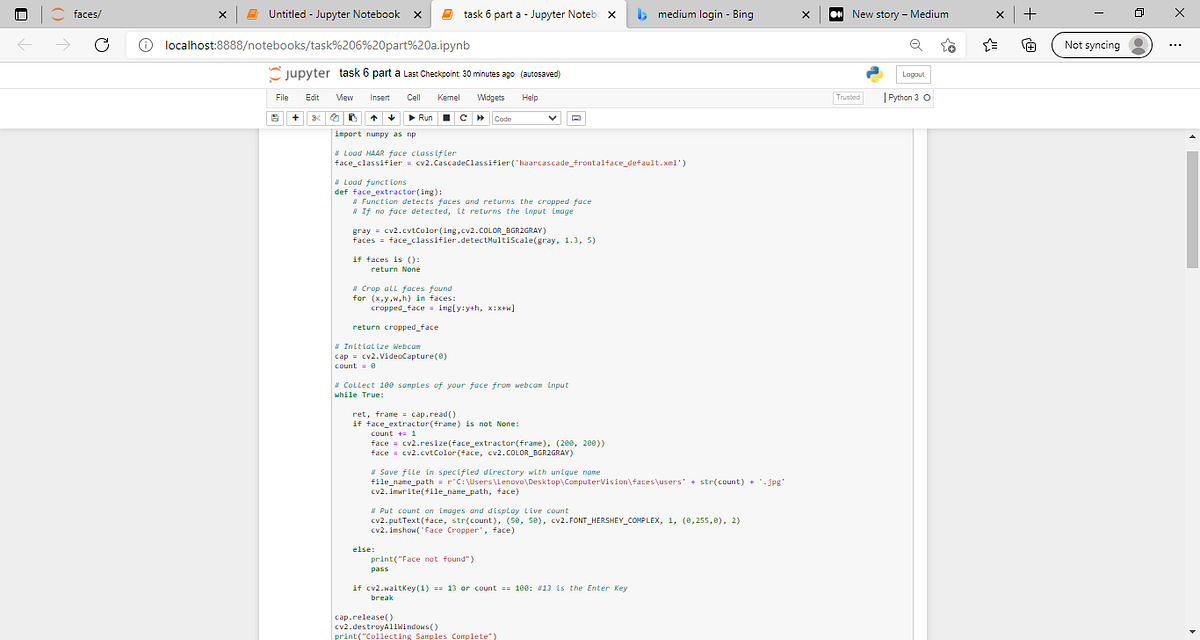Open the tab actions menu icon
The image size is (1200, 640).
19,14
